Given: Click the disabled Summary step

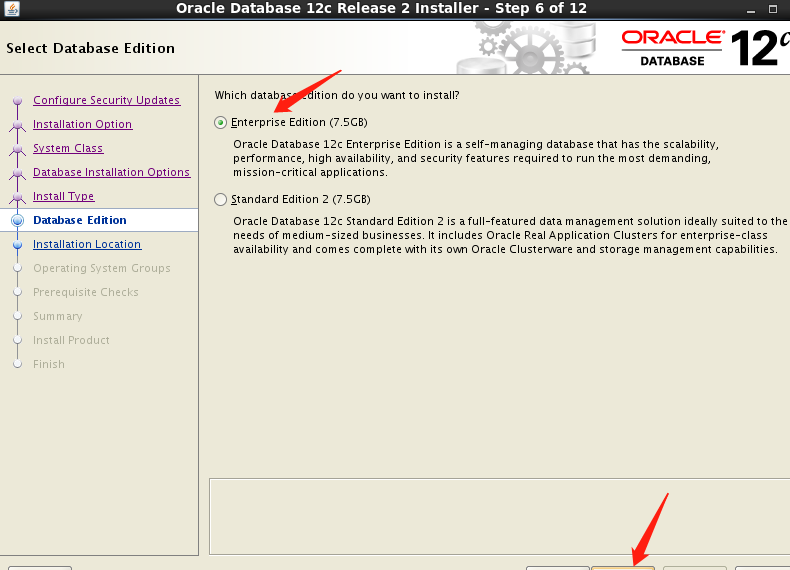Looking at the screenshot, I should 57,316.
